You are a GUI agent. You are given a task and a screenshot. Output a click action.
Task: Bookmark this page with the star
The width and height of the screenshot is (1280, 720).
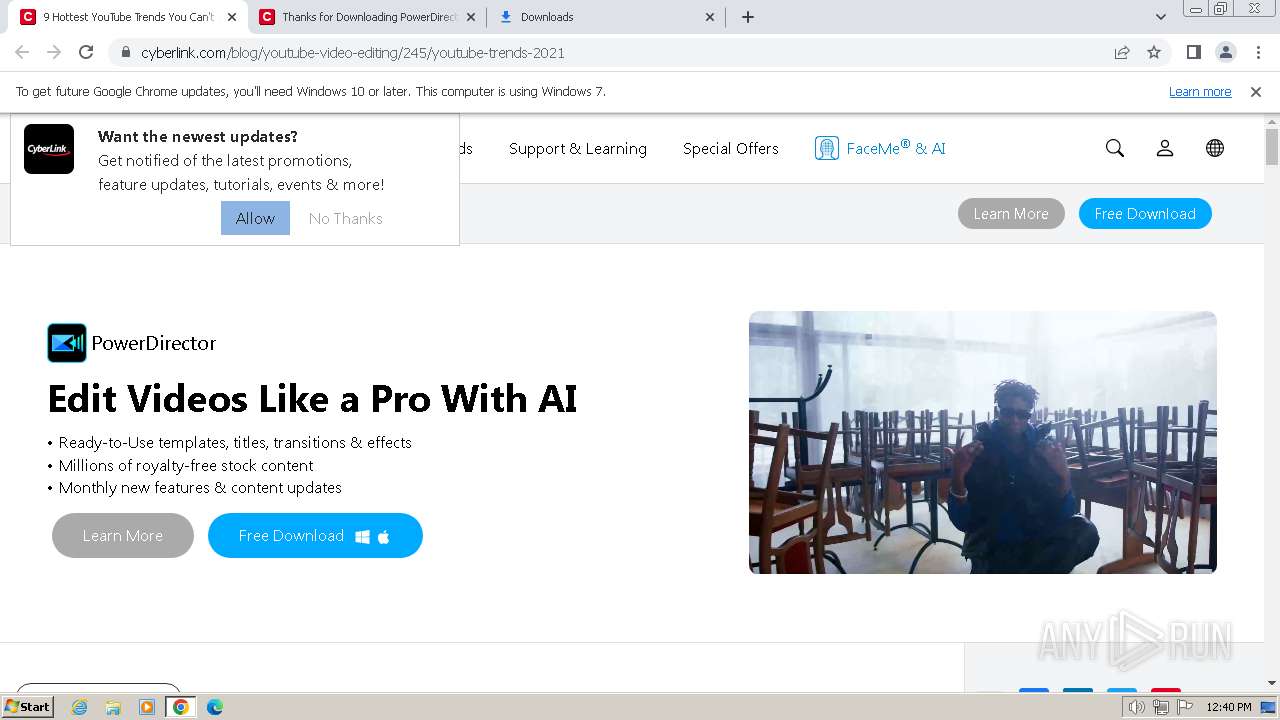click(1154, 53)
